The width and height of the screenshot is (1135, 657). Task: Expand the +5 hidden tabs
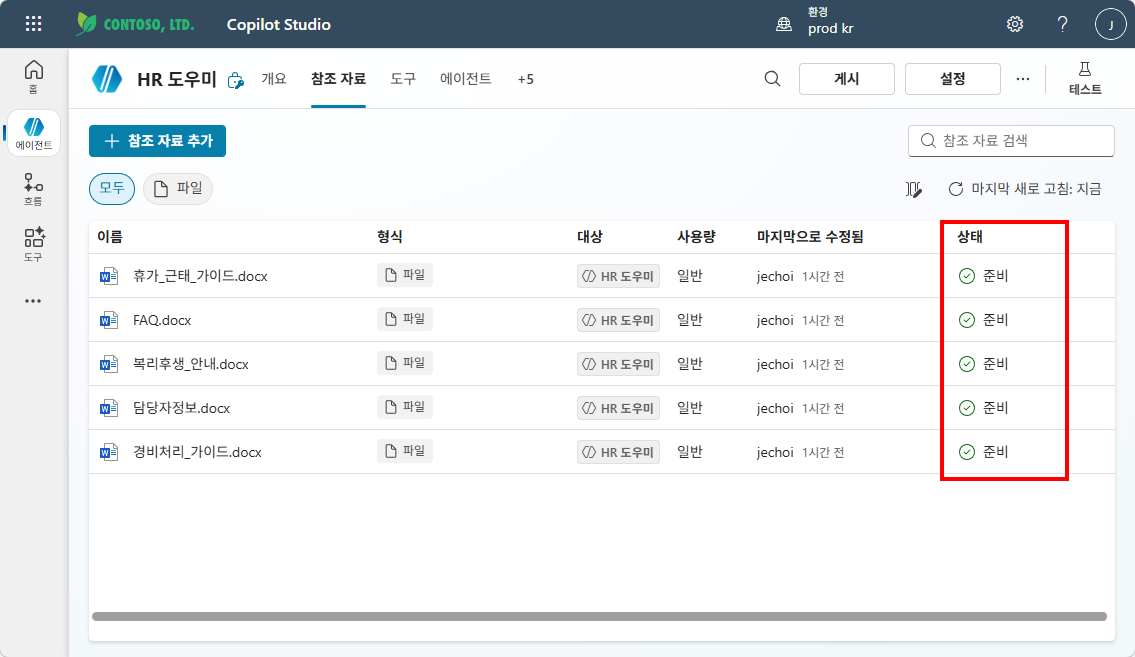tap(526, 80)
